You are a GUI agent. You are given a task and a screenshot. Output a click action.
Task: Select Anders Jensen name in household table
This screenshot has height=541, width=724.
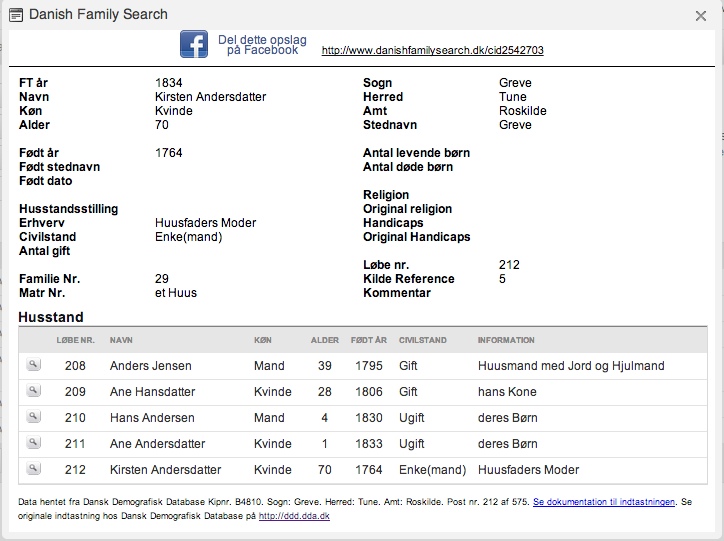click(151, 366)
